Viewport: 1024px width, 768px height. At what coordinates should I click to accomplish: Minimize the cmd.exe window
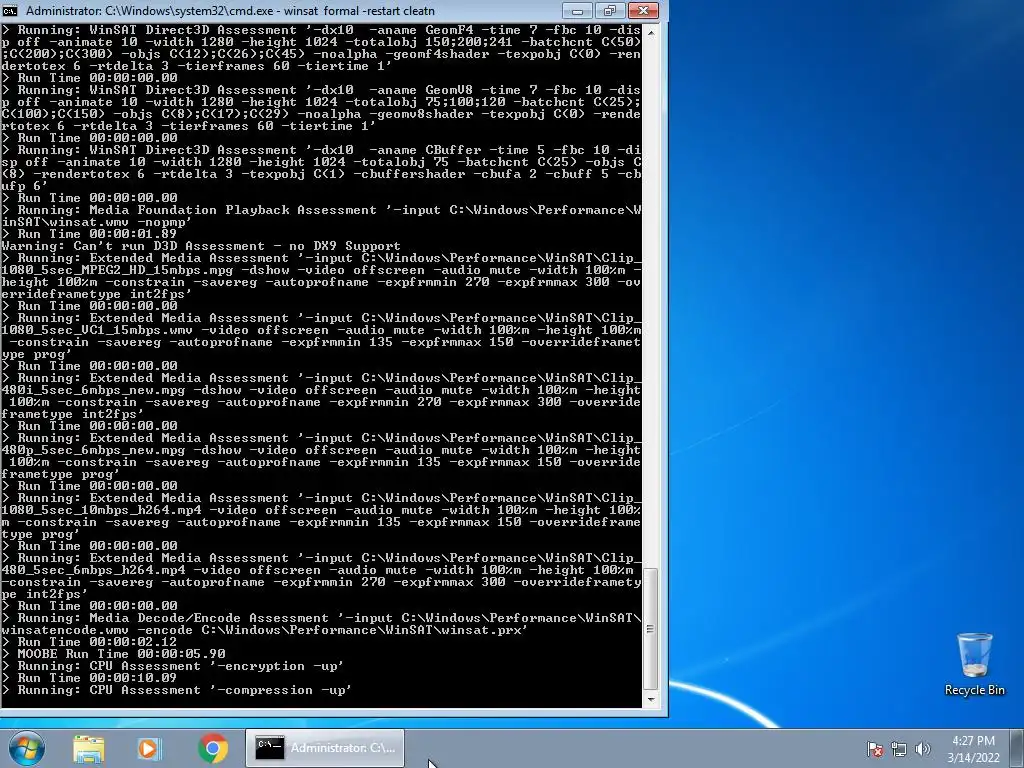(577, 10)
